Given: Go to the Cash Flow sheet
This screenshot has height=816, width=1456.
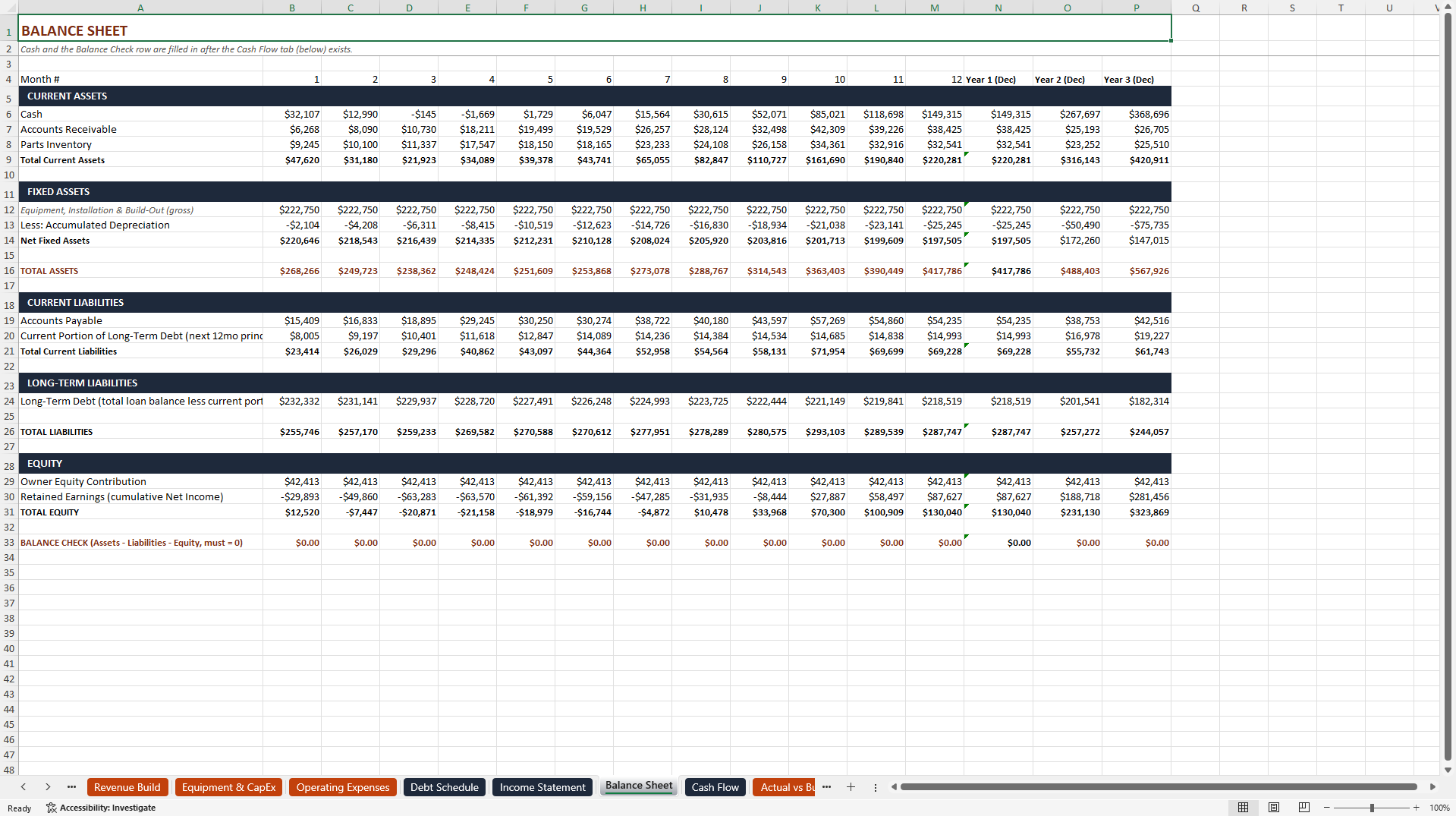Looking at the screenshot, I should (x=715, y=787).
